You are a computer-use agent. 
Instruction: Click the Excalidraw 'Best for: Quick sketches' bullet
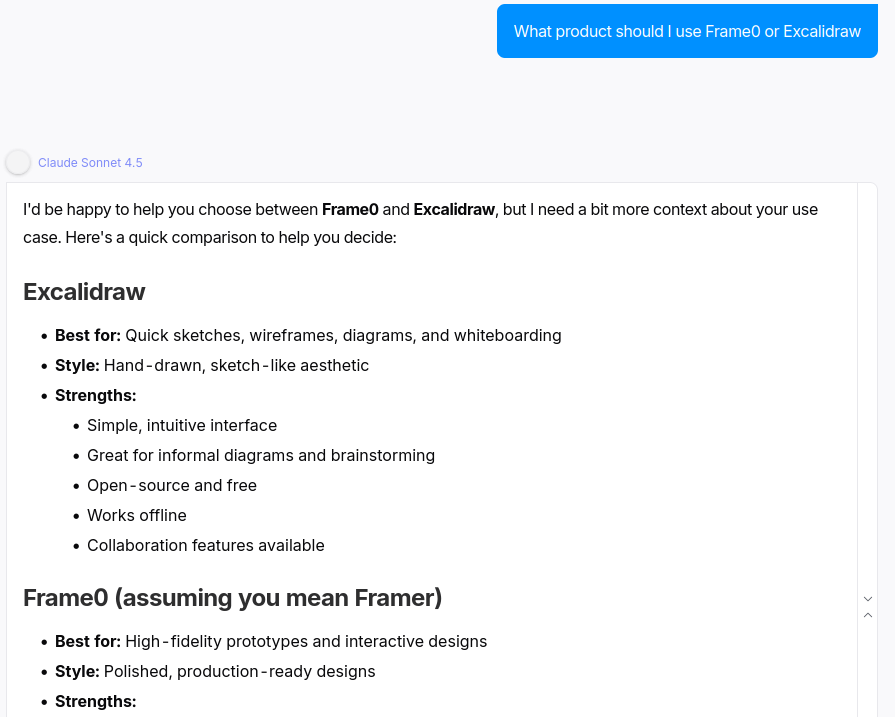[308, 336]
